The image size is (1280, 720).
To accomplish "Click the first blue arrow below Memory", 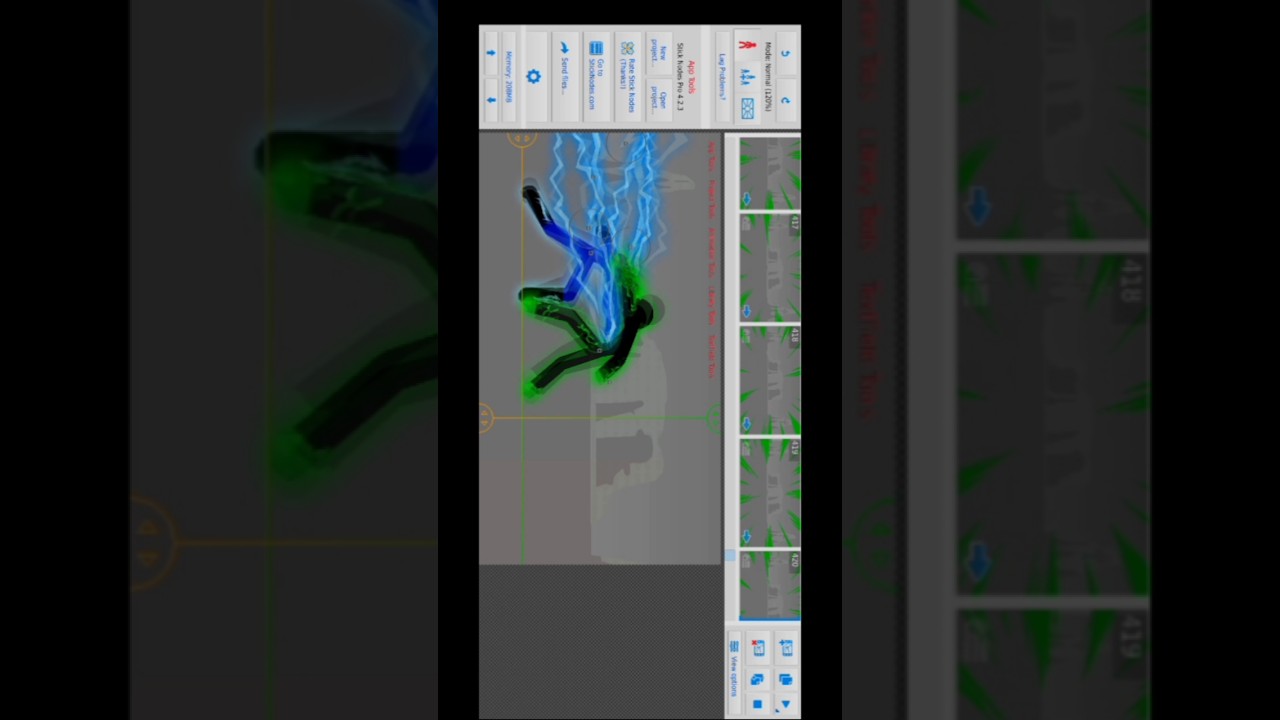I will [491, 52].
